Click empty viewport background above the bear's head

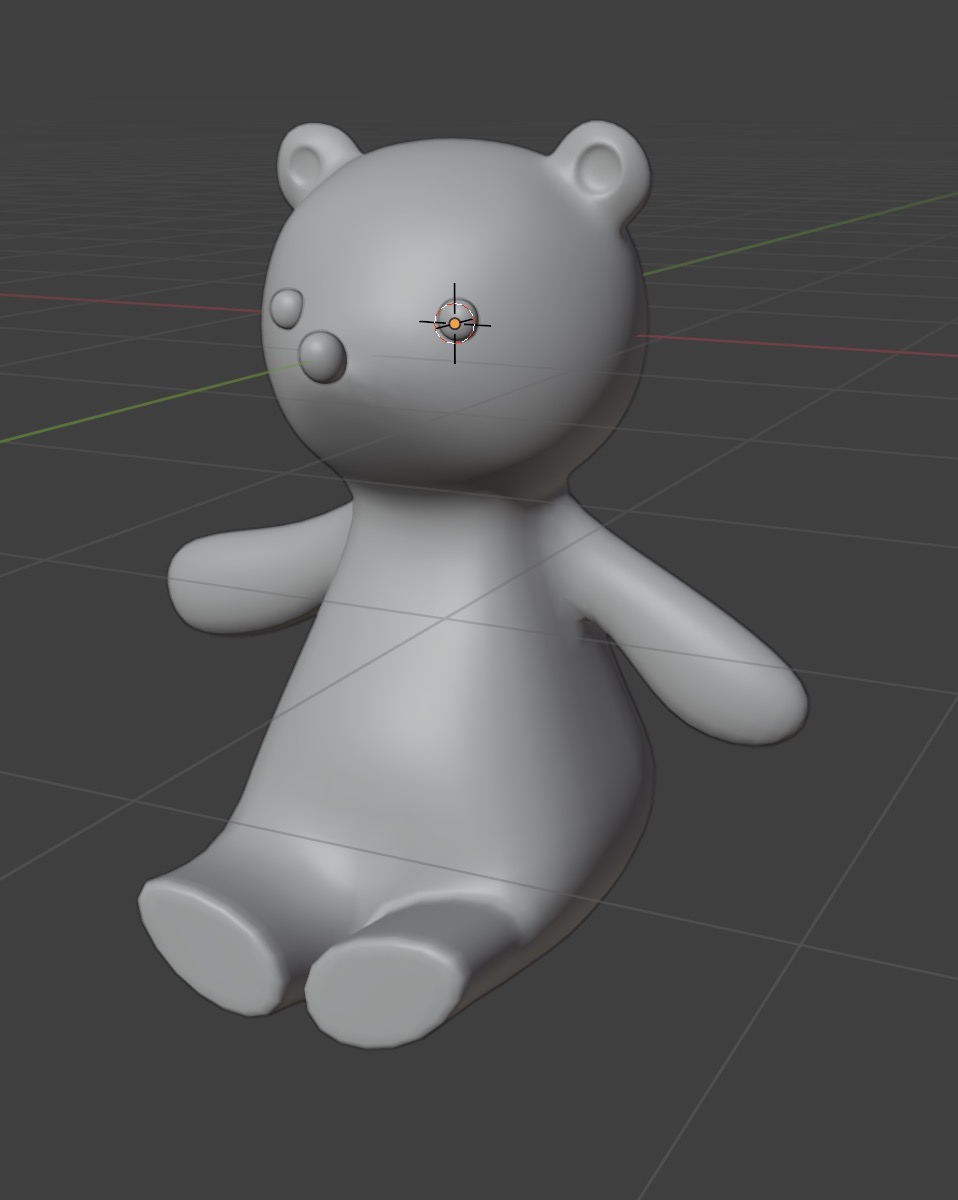coord(460,60)
